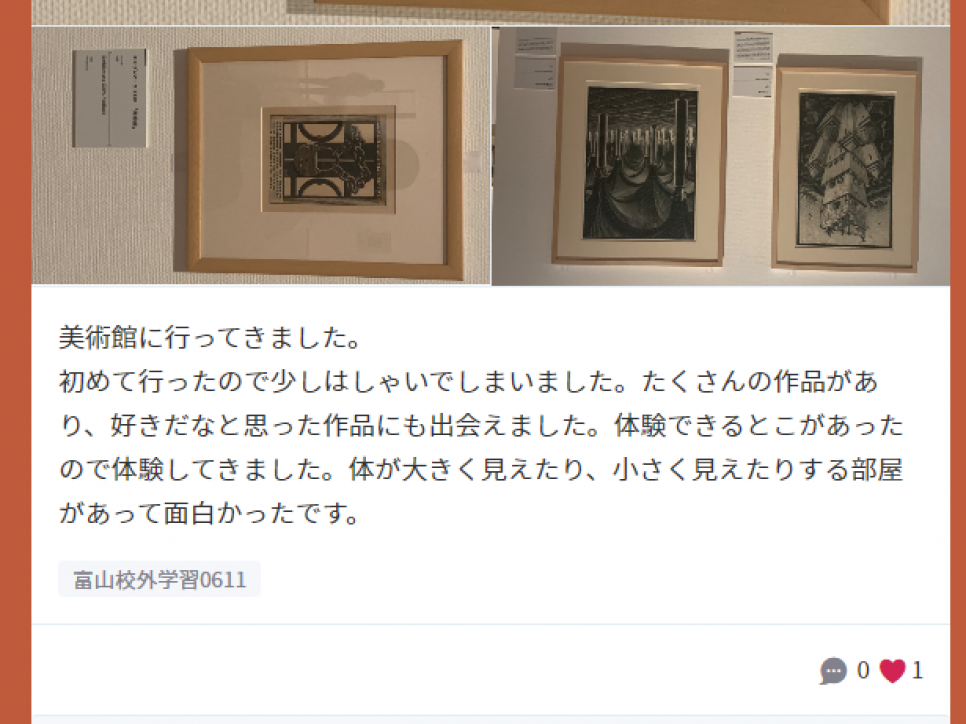The height and width of the screenshot is (724, 966).
Task: Click the text line mentioning 体が大きく見えたり
Action: point(481,470)
